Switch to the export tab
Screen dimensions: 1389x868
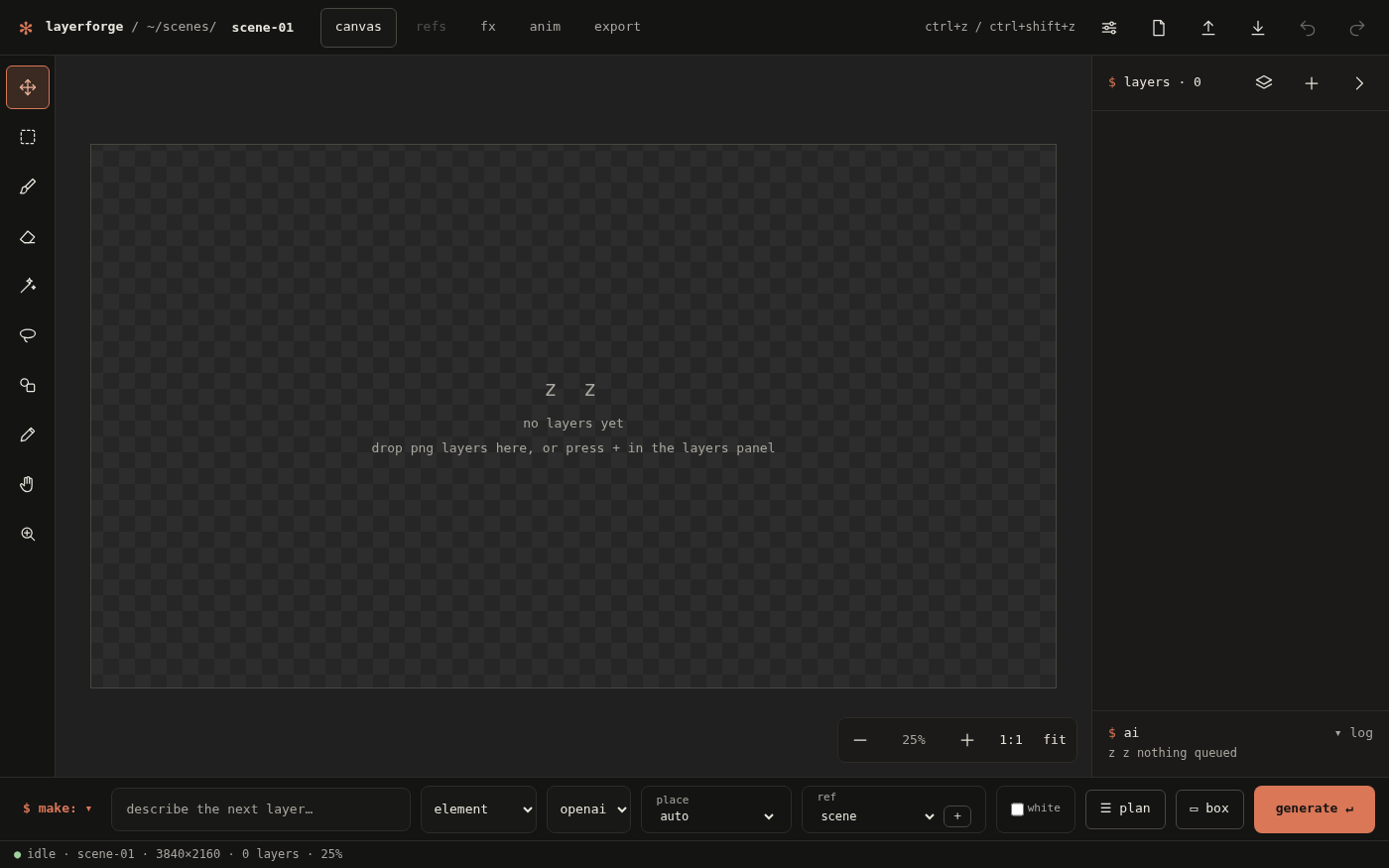tap(617, 28)
